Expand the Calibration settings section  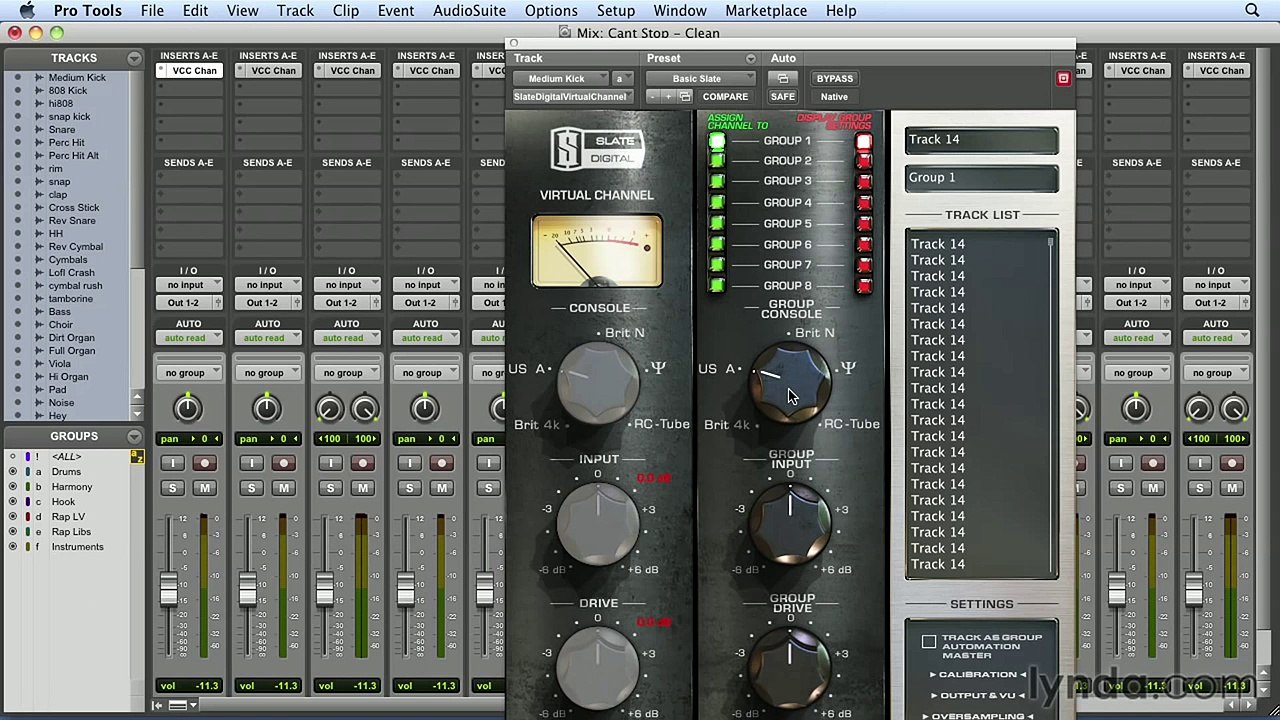coord(980,674)
